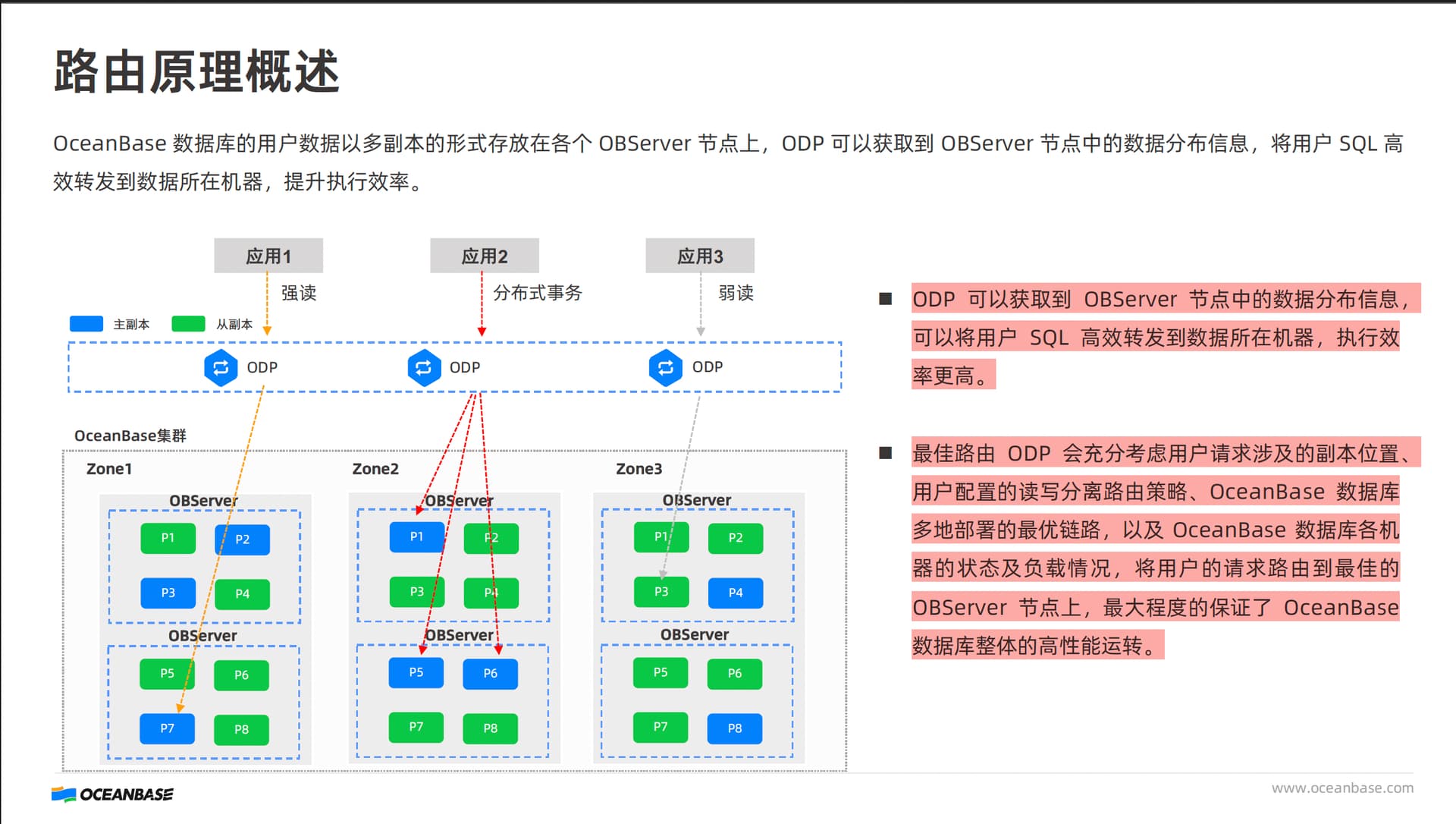Click the ODP icon below 应用3
The height and width of the screenshot is (824, 1456).
tap(666, 368)
